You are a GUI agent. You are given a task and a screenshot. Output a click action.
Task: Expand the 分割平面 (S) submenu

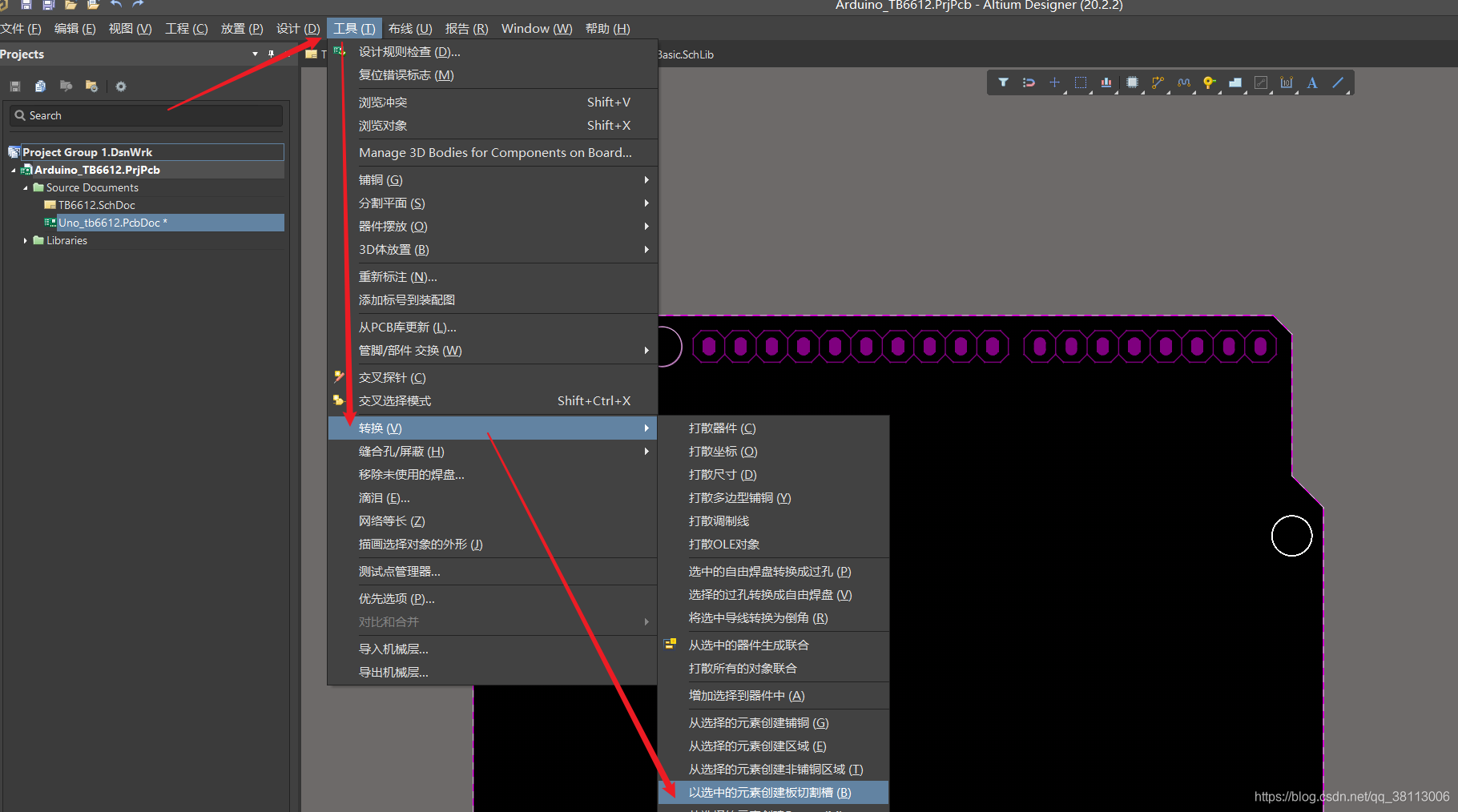pos(492,203)
